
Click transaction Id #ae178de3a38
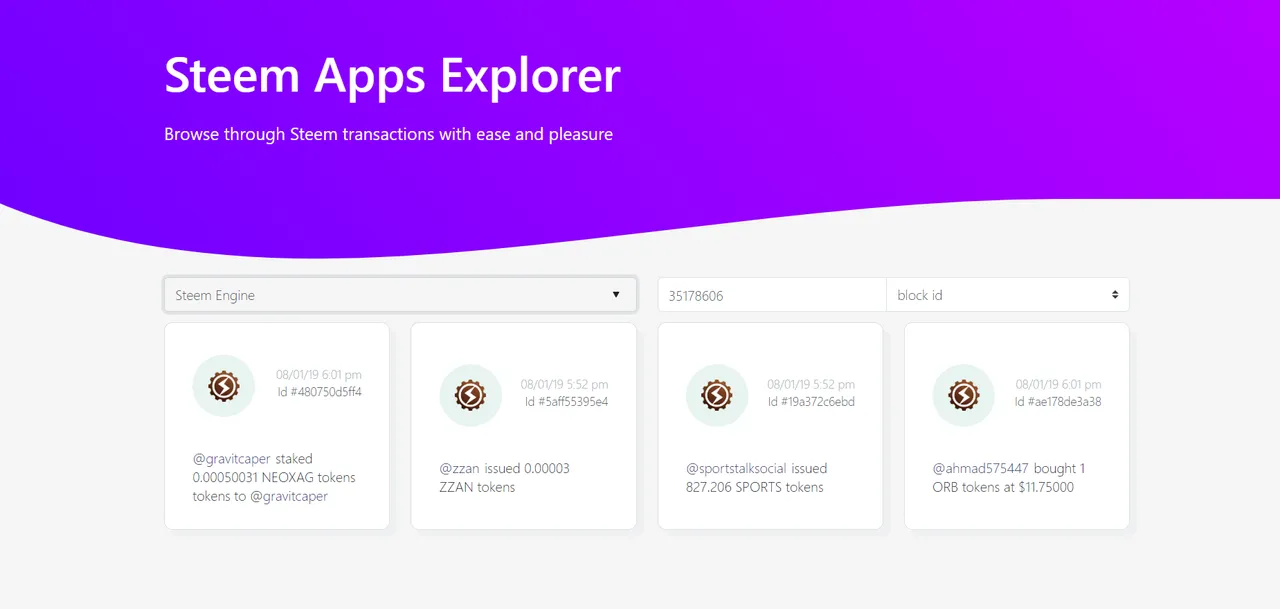pos(1058,402)
